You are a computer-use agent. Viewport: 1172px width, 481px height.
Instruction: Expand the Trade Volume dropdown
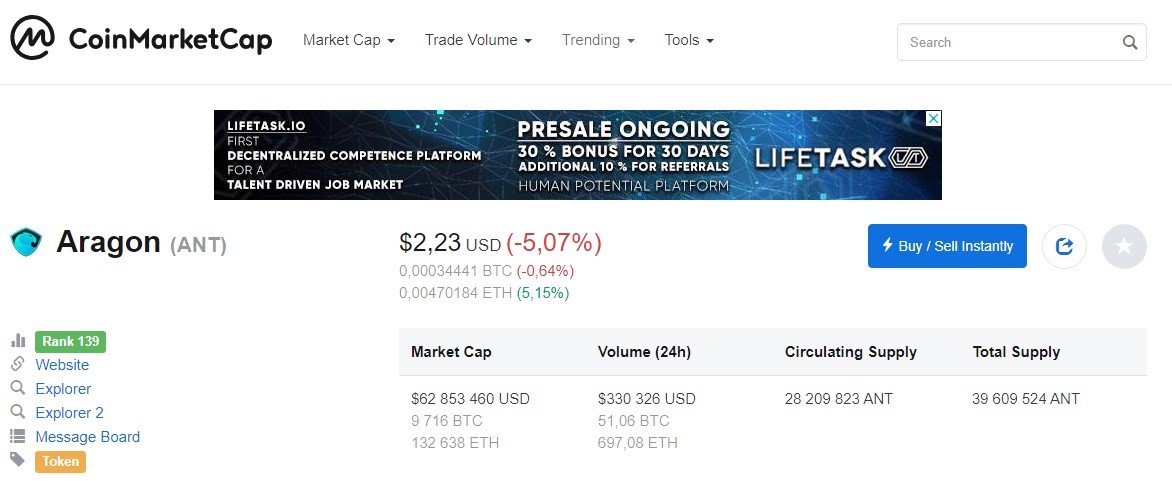click(478, 40)
